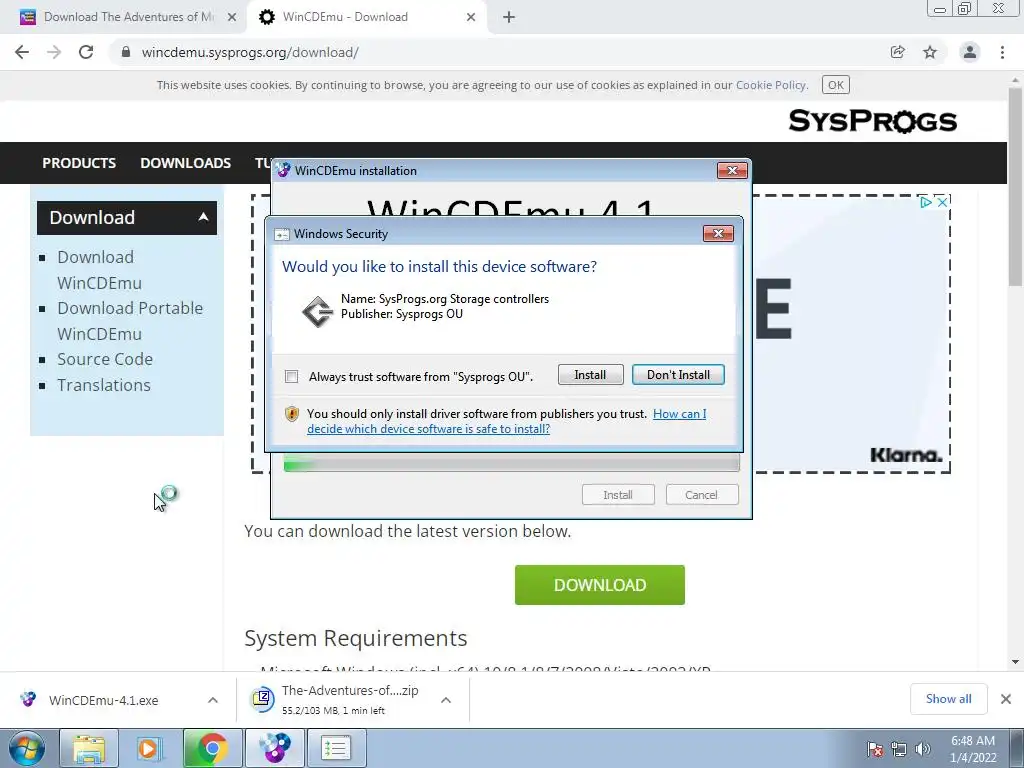Click Don't Install button

click(678, 375)
